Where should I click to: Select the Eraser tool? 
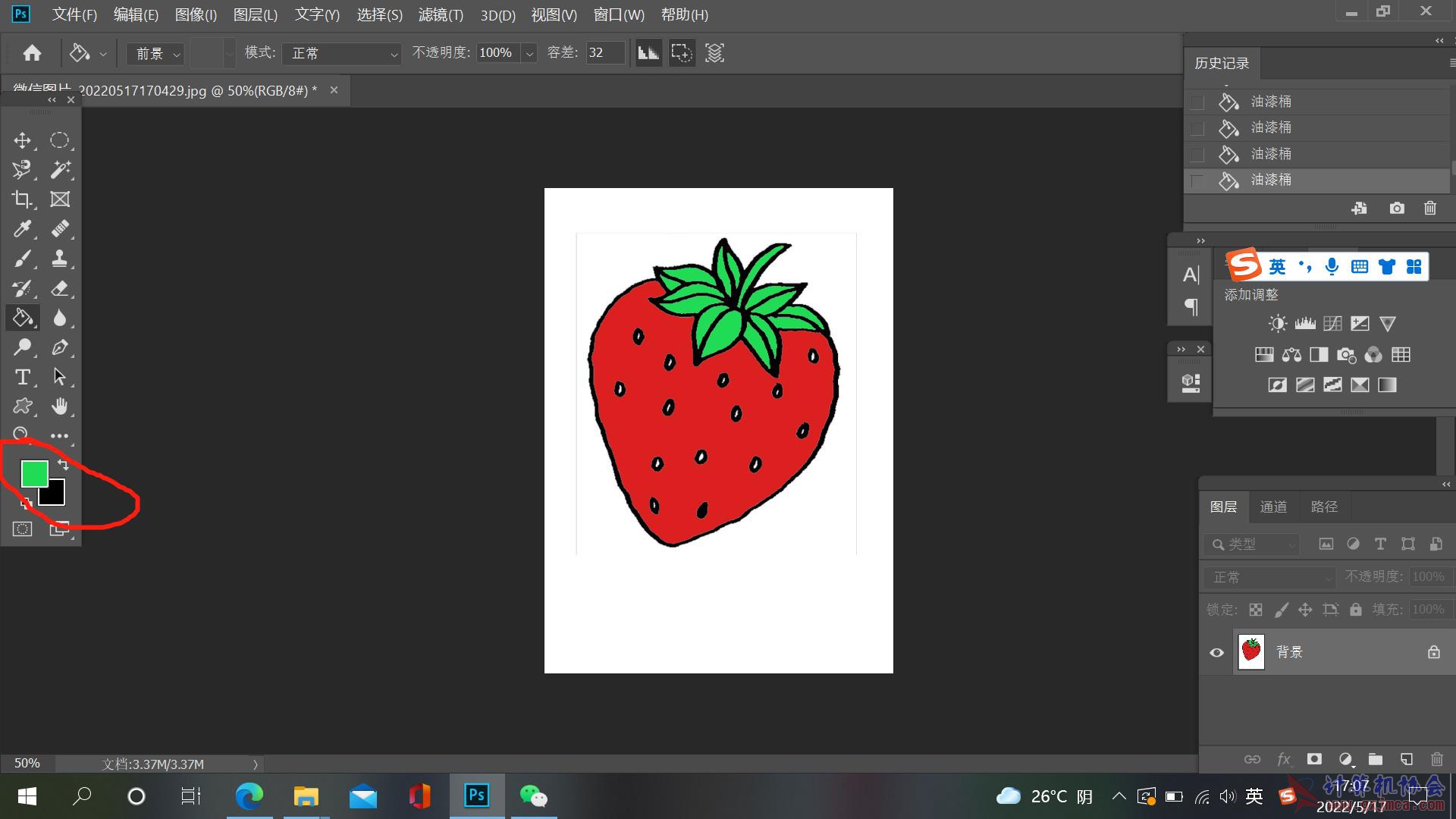click(x=60, y=288)
